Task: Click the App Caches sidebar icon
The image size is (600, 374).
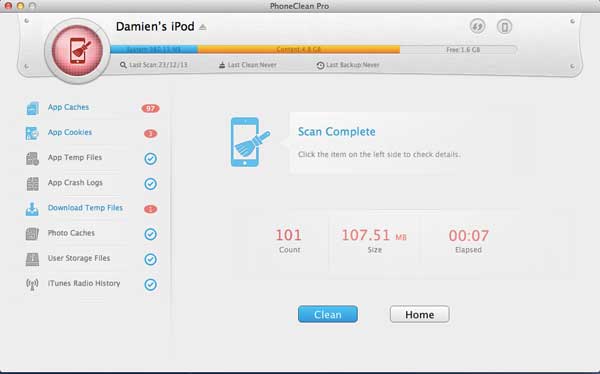Action: 33,108
